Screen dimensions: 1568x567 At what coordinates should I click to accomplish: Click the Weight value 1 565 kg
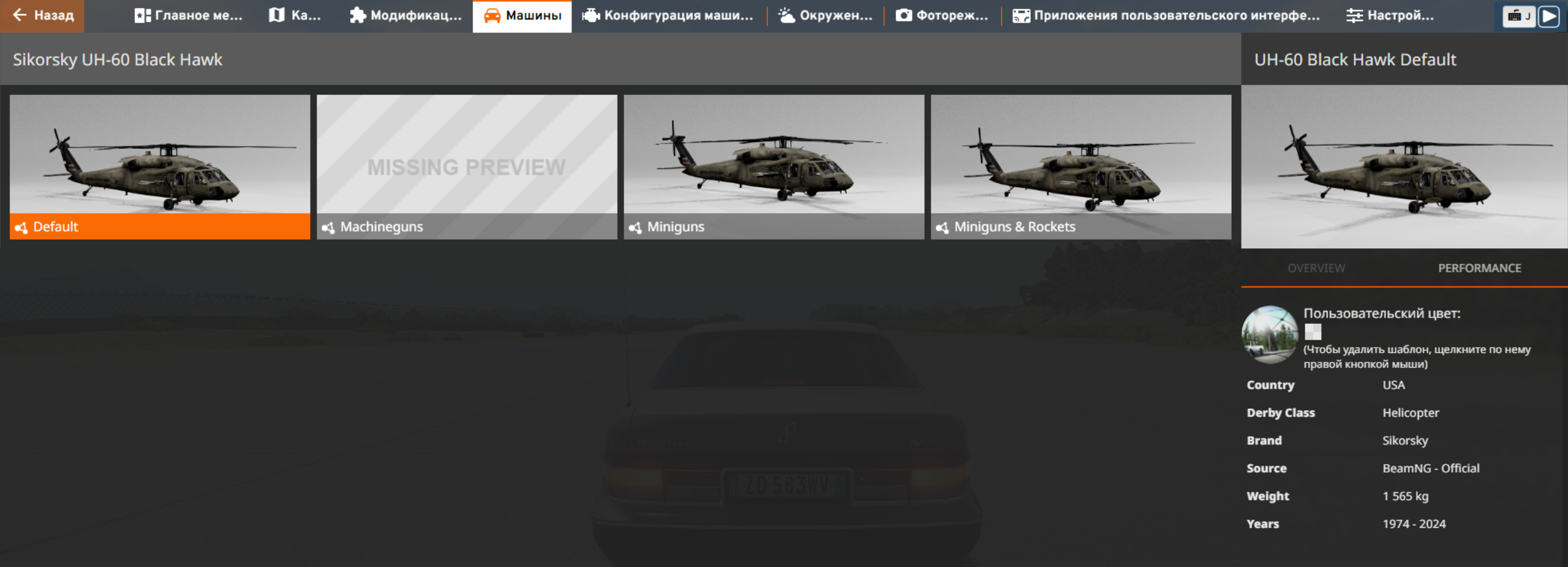point(1405,497)
